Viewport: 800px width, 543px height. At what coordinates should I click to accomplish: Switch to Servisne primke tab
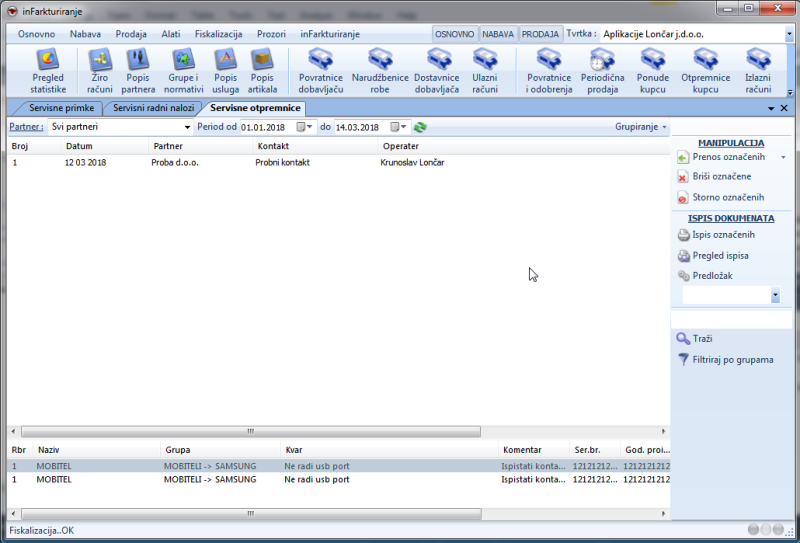(x=61, y=108)
